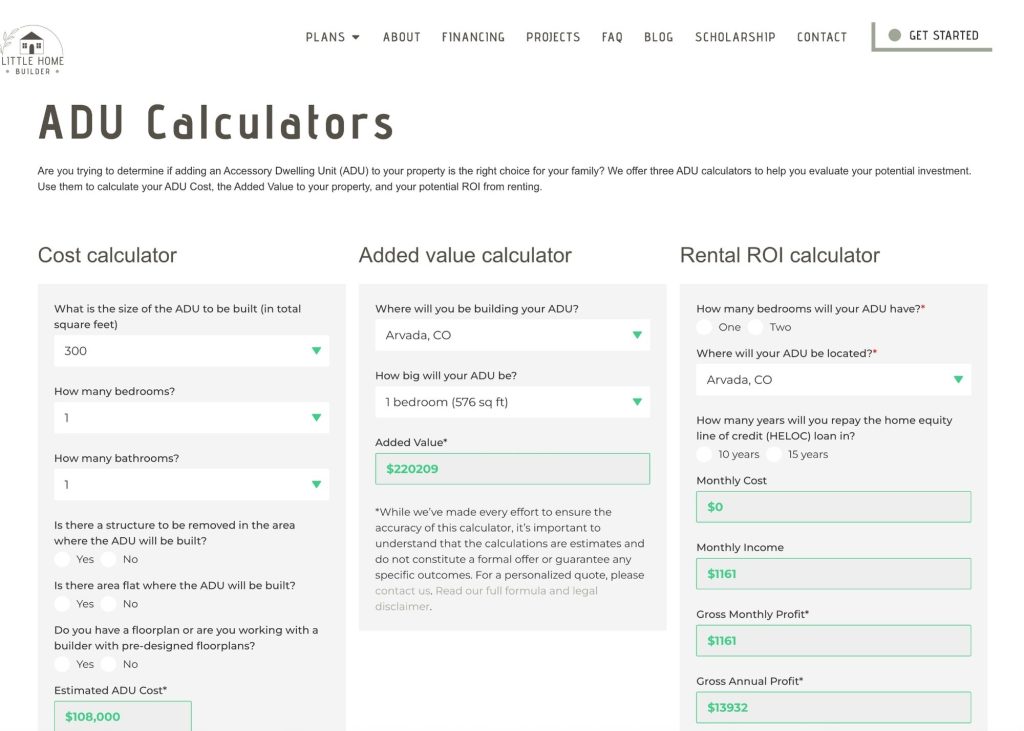Expand Rental ROI location dropdown
Screen dimensions: 1024x731
[833, 380]
